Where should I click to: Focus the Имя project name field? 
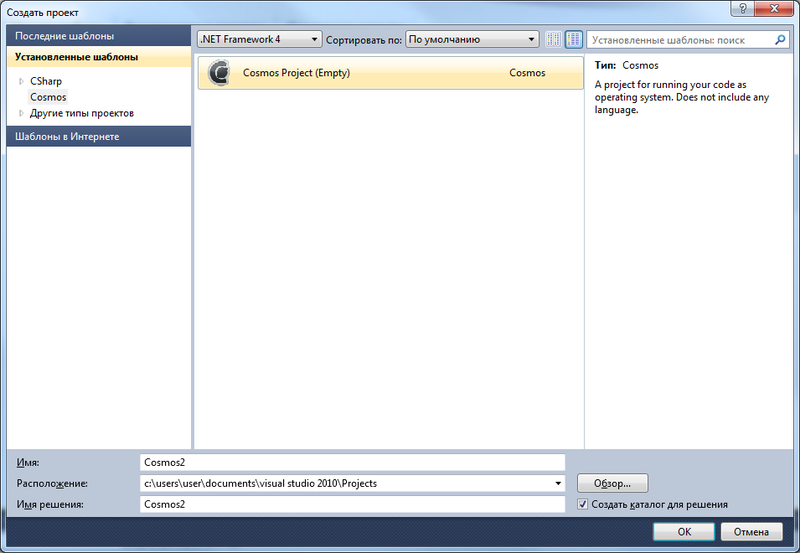tap(352, 462)
